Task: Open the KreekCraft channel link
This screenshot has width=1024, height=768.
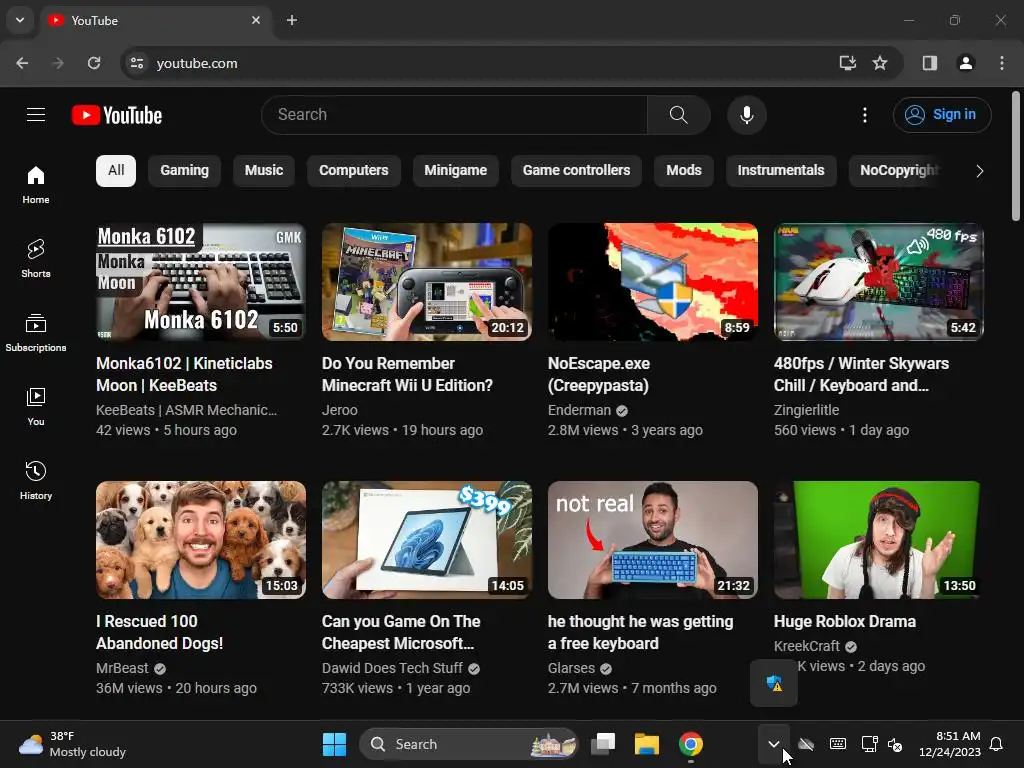Action: point(807,646)
